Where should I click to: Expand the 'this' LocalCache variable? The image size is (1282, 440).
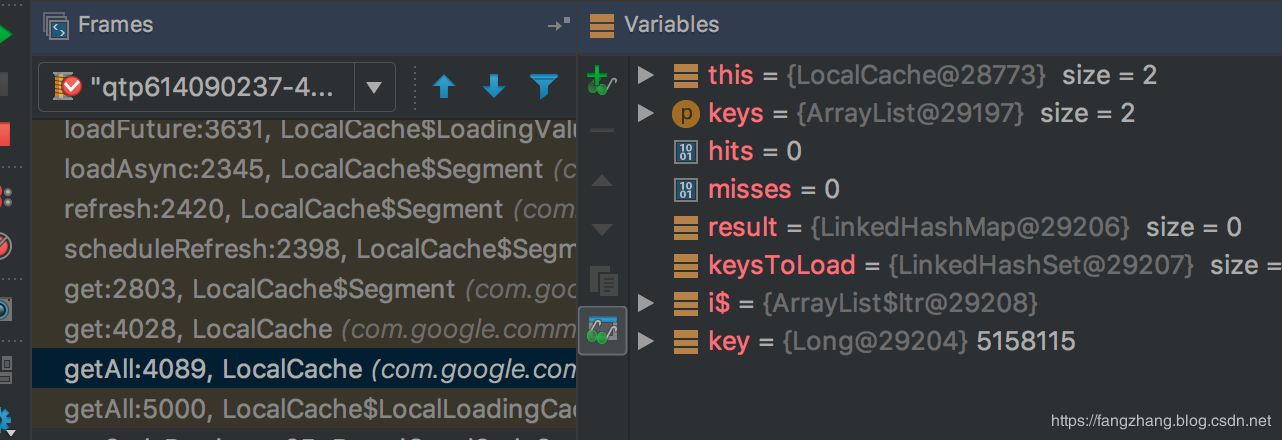point(646,75)
